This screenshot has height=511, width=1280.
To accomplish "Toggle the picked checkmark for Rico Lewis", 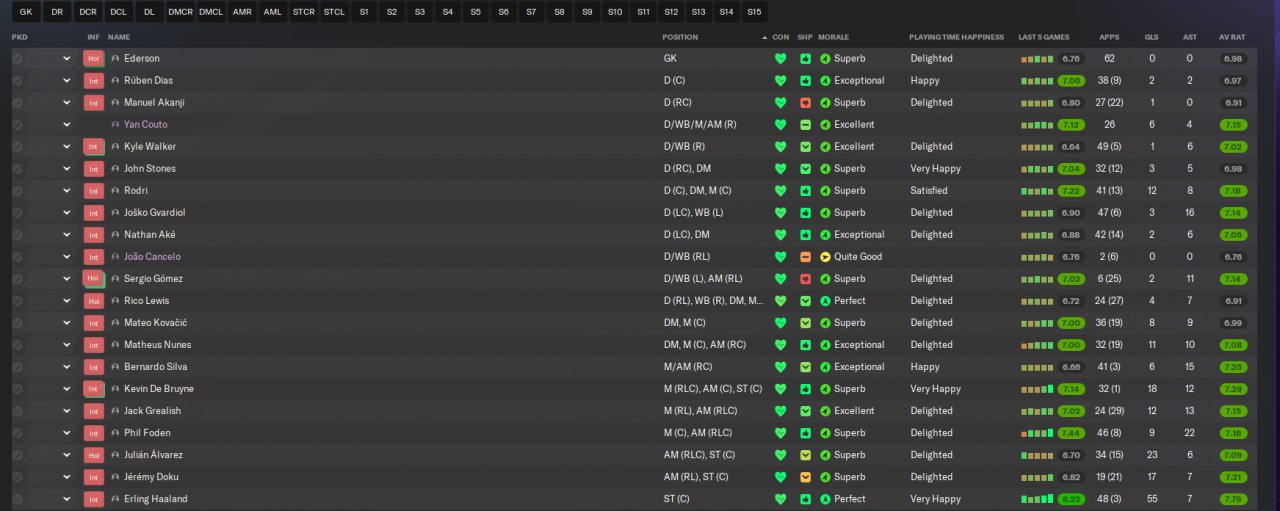I will (17, 301).
